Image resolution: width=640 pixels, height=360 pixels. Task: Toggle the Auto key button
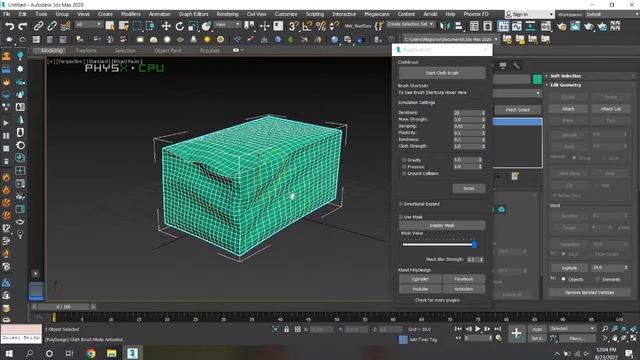pos(537,329)
